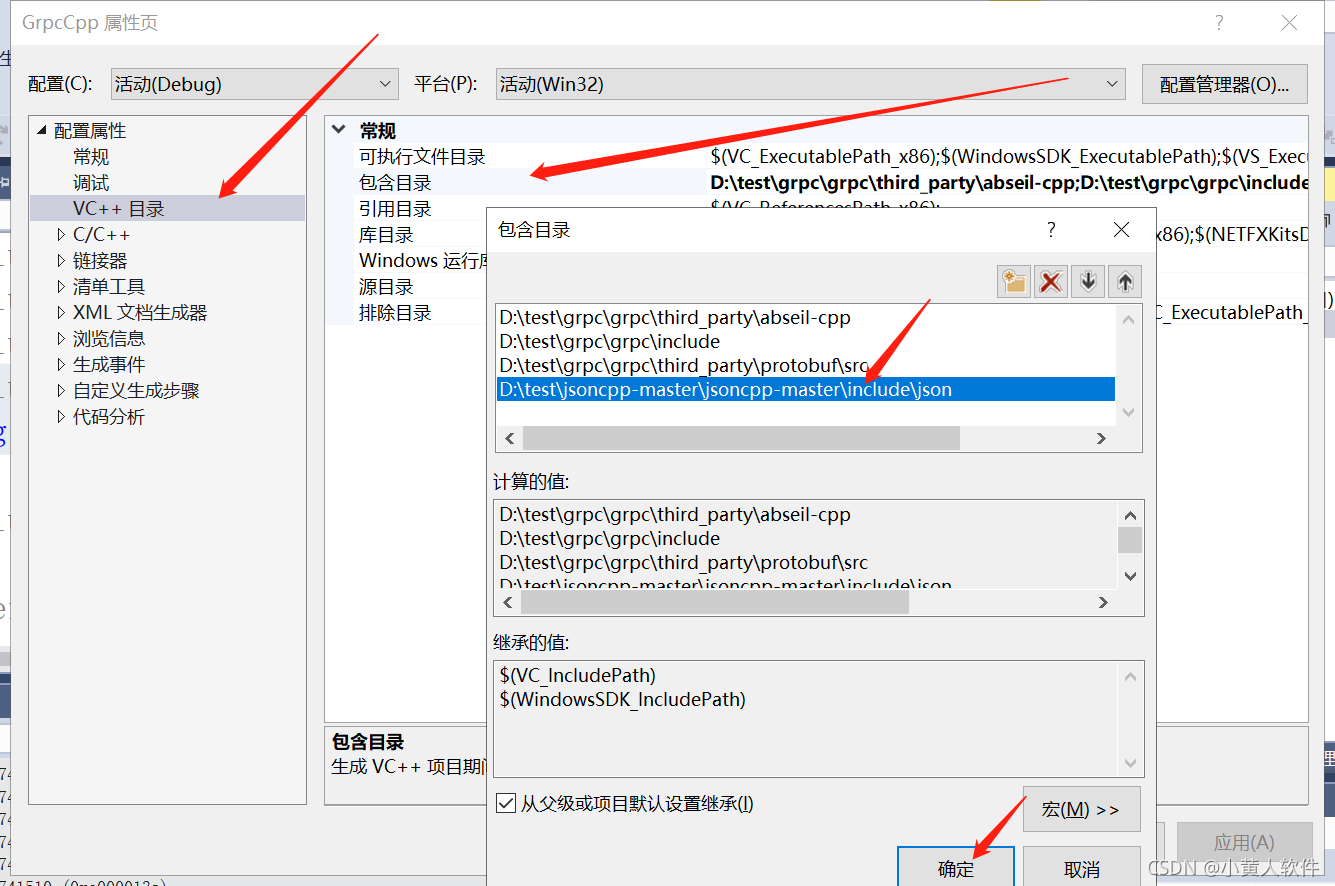Delete the selected include directory line
Screen dimensions: 1335x886
1050,281
